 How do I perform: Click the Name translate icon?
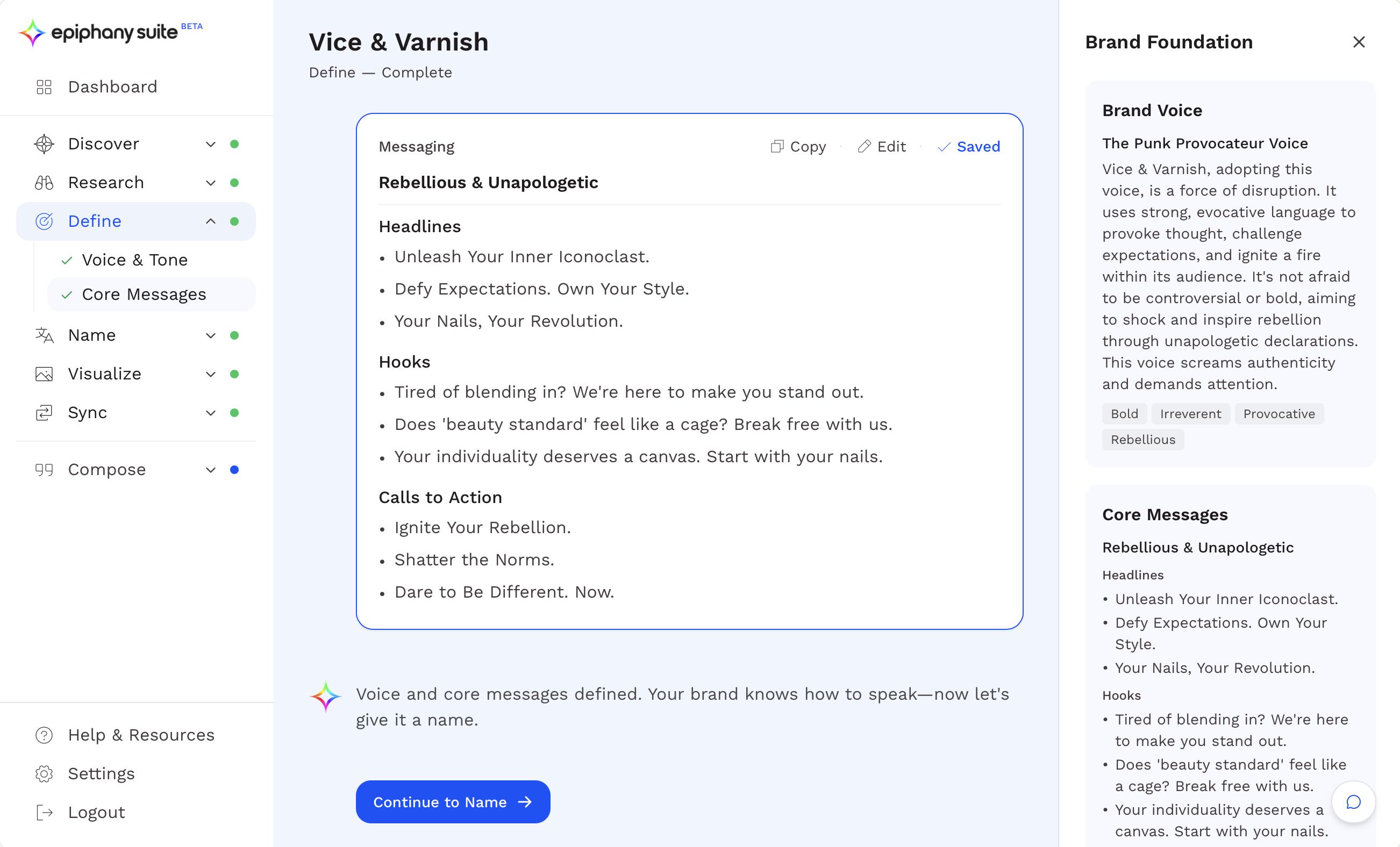click(44, 335)
